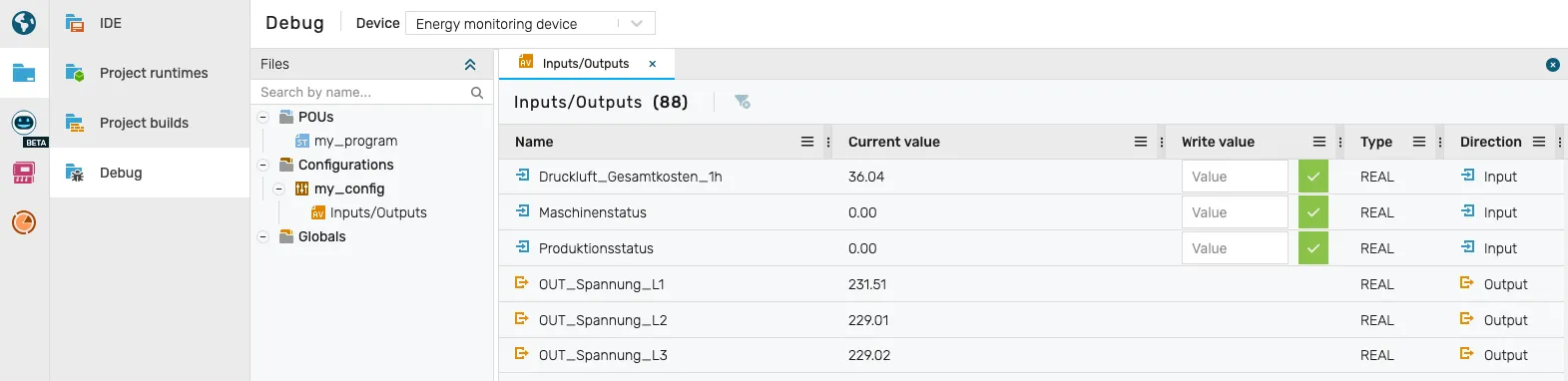
Task: Open the orange pie chart icon
Action: pos(24,222)
